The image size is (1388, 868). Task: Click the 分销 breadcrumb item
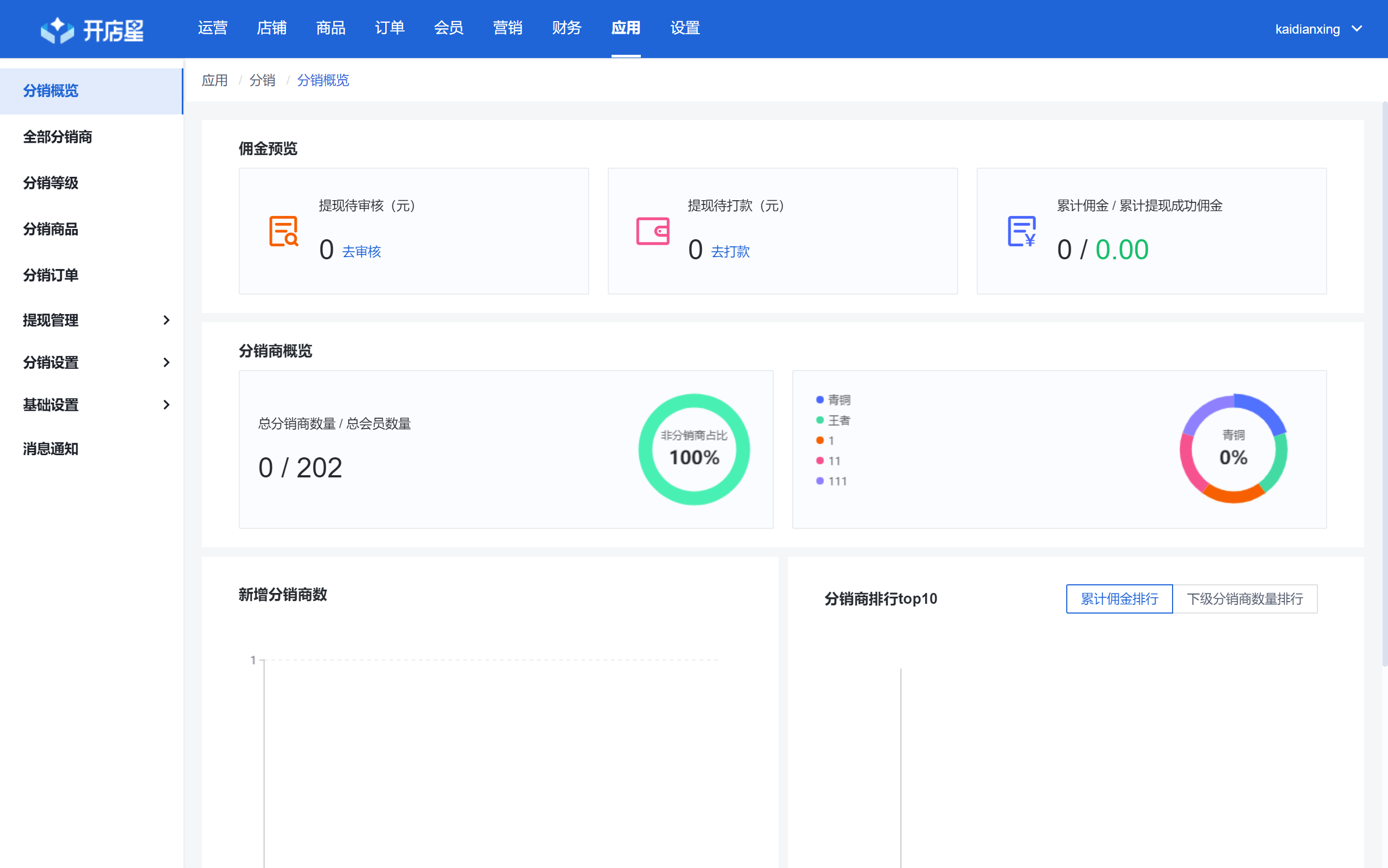click(x=262, y=80)
